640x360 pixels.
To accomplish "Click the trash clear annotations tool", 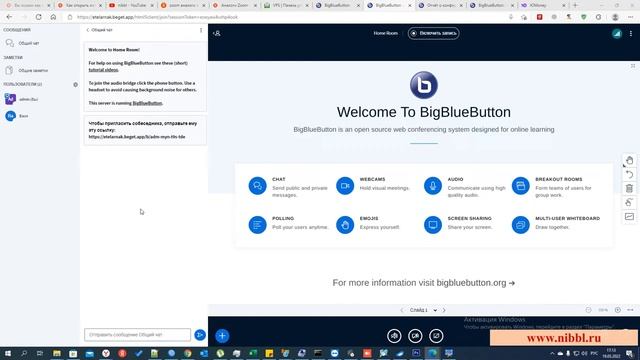I will 629,188.
